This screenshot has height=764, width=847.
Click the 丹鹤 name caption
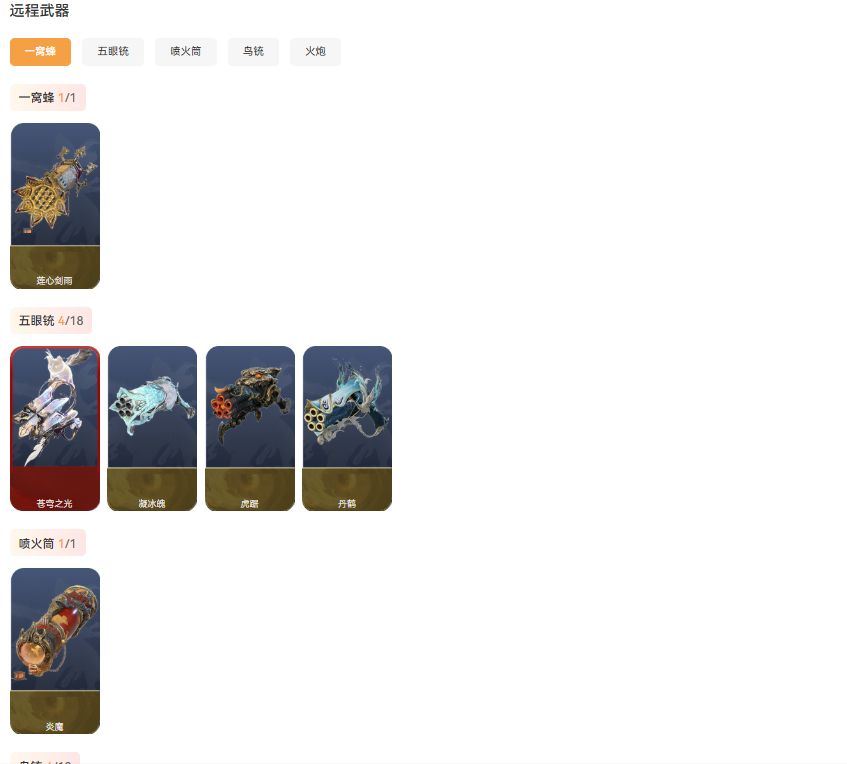click(x=347, y=504)
